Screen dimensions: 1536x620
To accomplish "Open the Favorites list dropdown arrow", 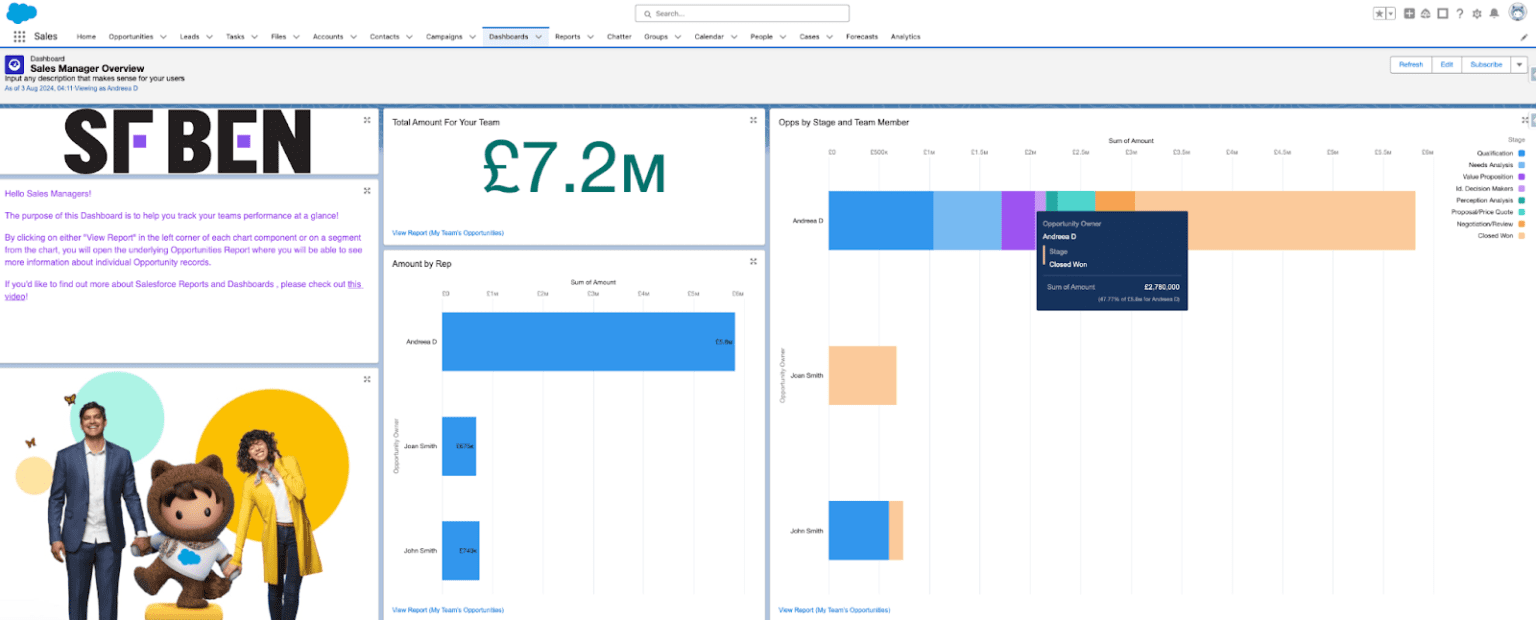I will pos(1391,13).
